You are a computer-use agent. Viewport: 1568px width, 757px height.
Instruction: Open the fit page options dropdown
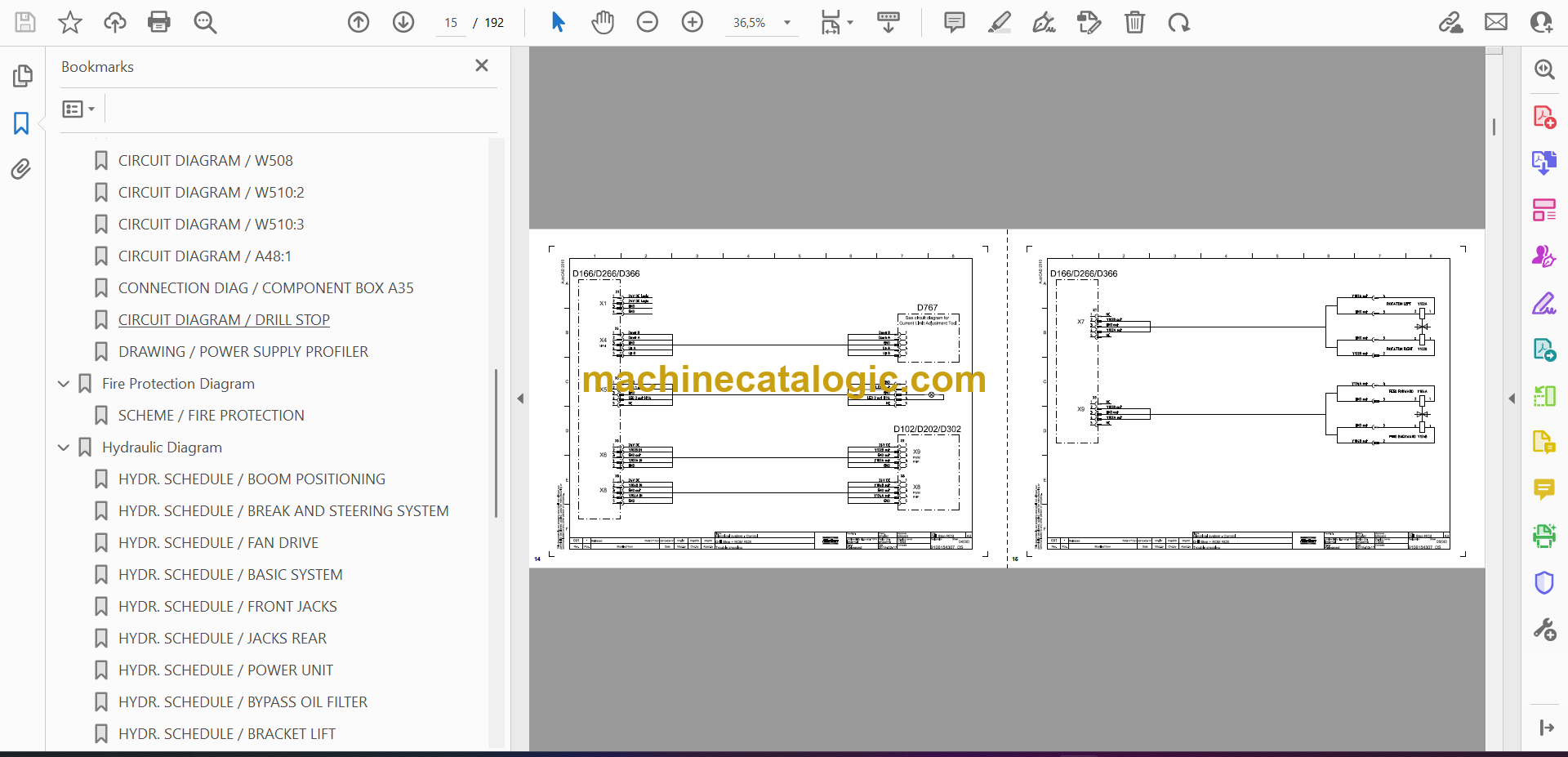[836, 22]
